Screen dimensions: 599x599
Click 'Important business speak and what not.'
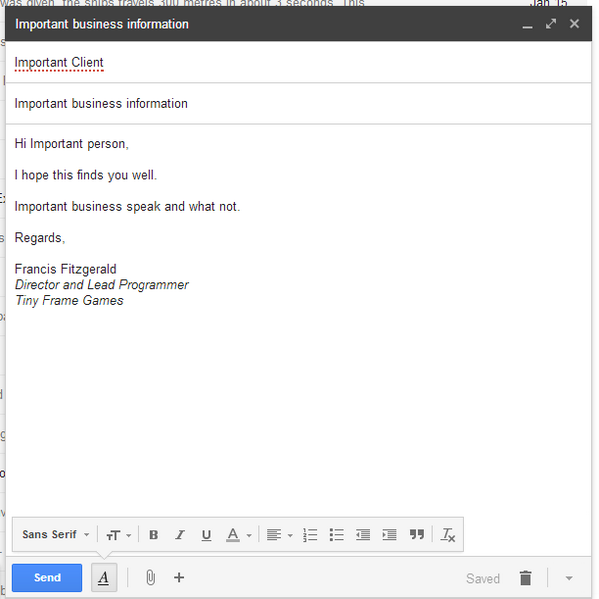127,206
